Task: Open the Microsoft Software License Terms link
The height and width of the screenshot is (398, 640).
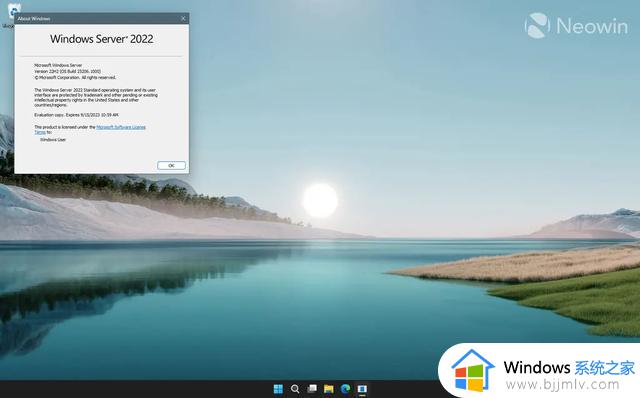Action: [x=121, y=127]
